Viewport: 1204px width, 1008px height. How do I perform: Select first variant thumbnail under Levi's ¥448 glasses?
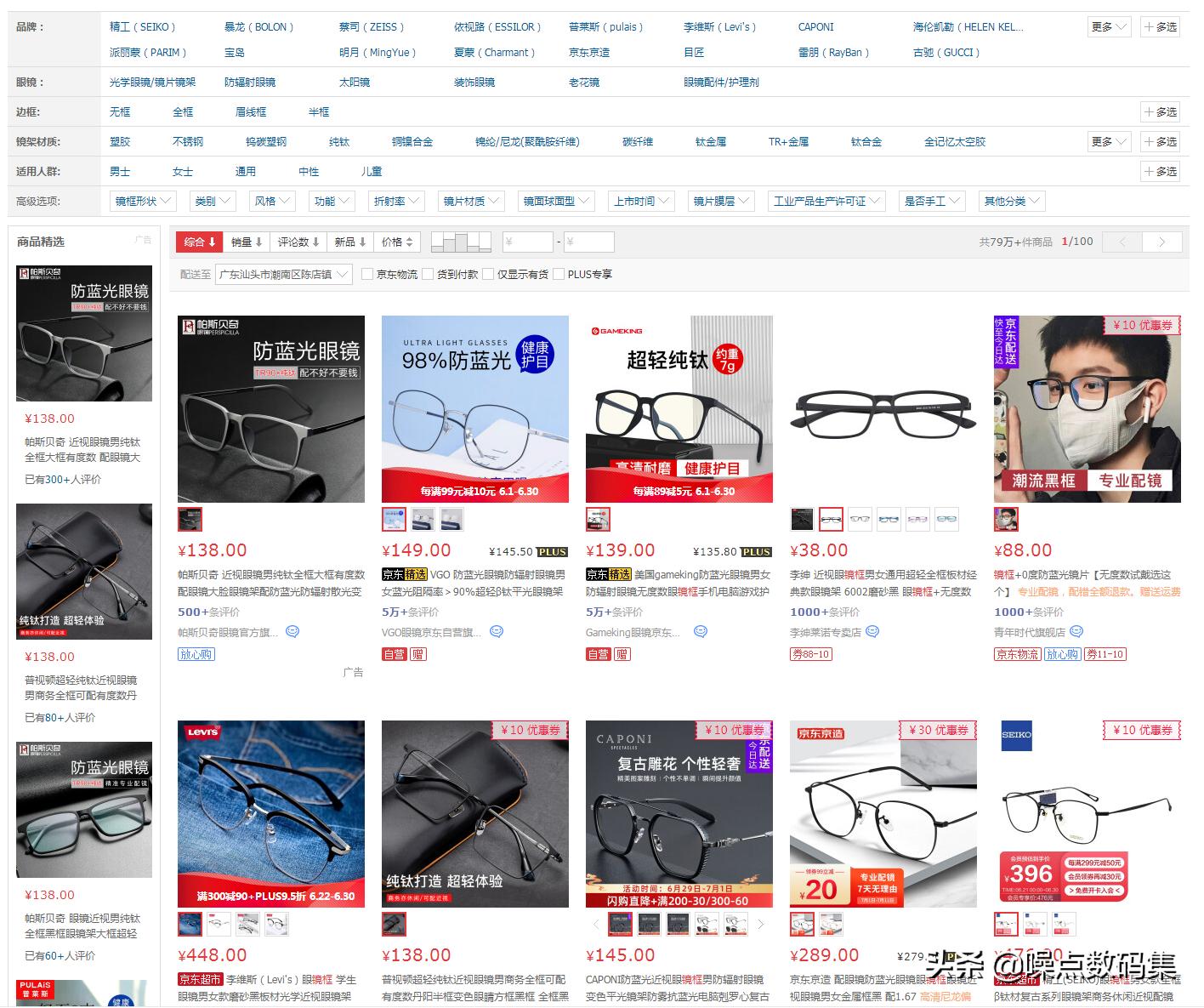click(x=190, y=924)
